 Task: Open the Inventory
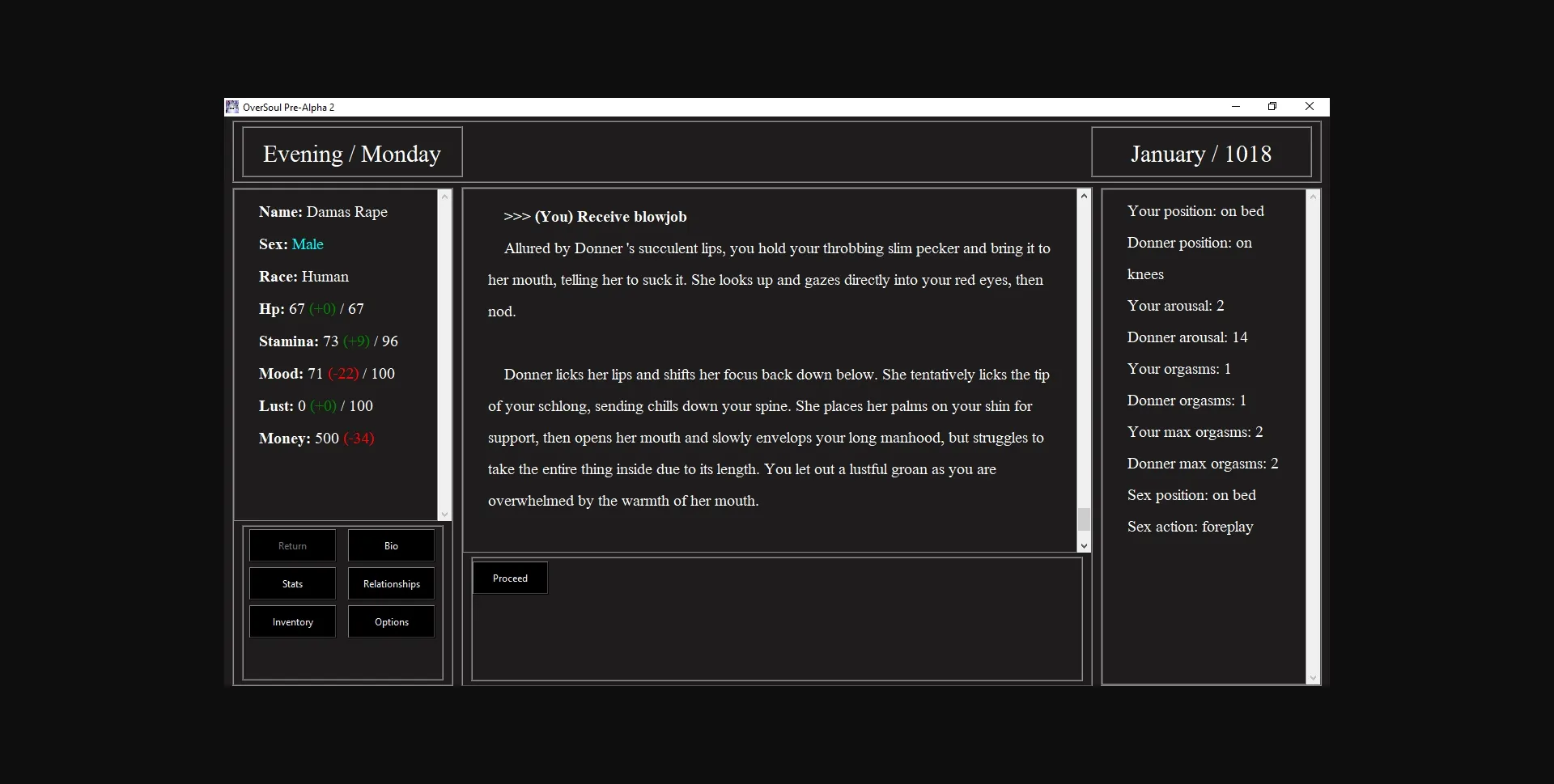click(x=292, y=621)
